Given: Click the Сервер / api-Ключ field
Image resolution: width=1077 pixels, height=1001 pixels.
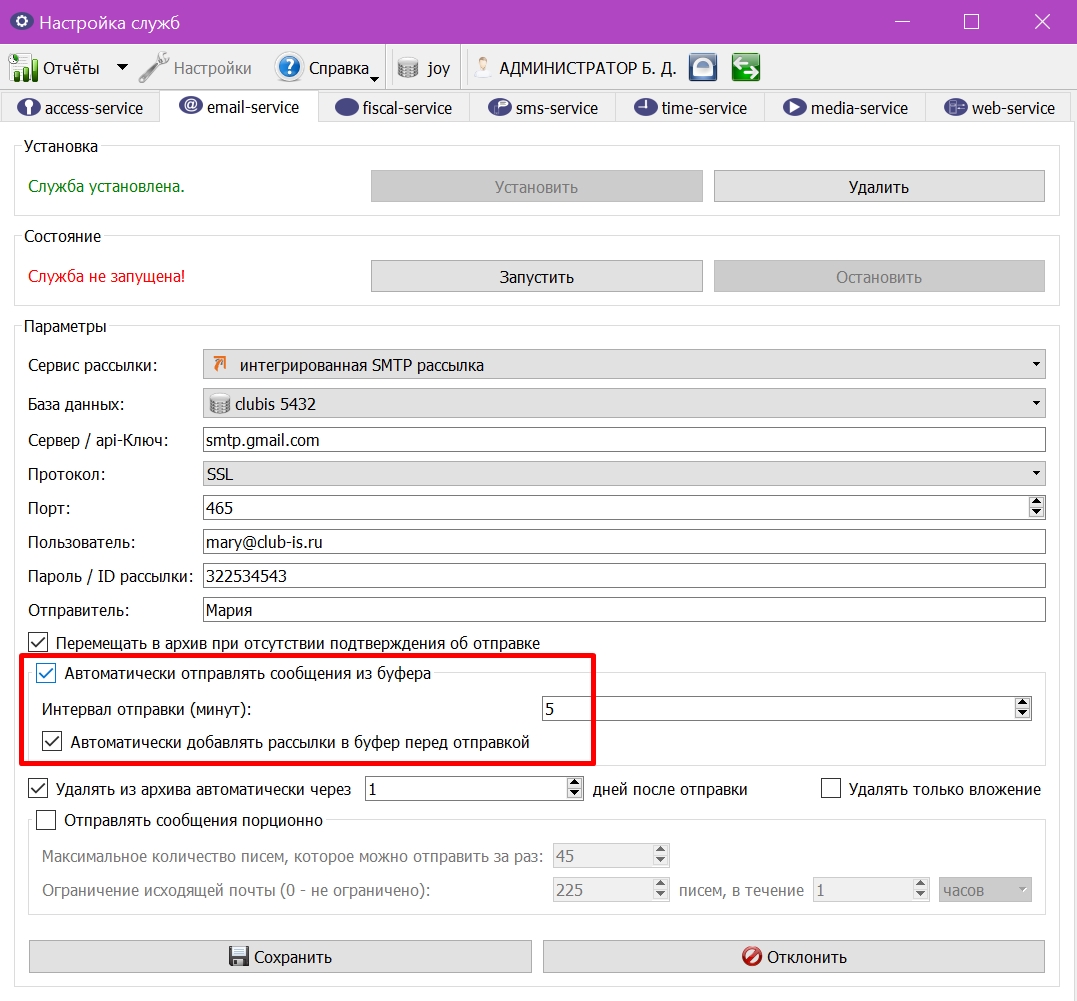Looking at the screenshot, I should click(x=624, y=440).
